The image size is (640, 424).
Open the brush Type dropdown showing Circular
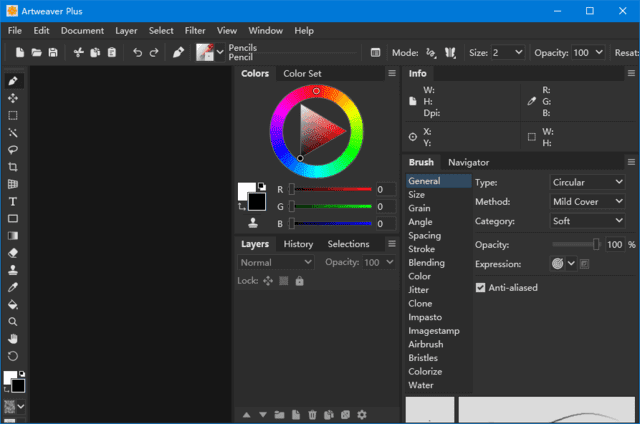pyautogui.click(x=588, y=182)
